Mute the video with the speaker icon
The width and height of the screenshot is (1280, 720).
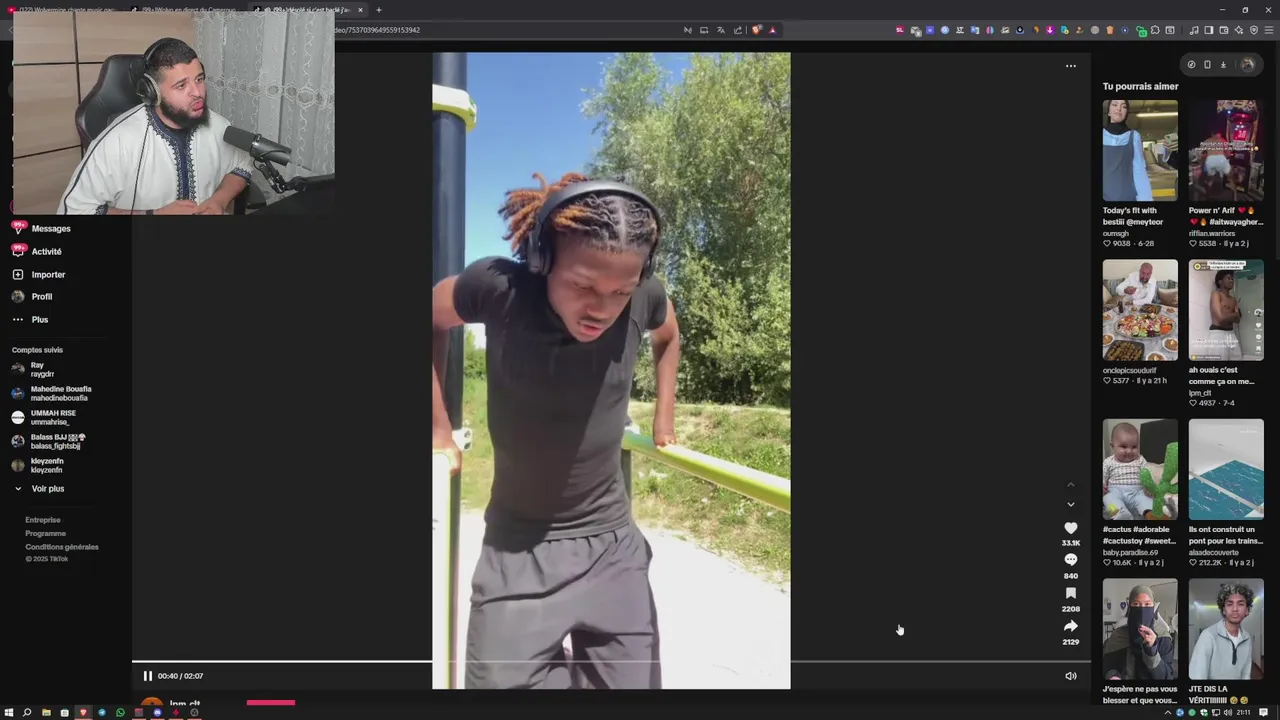(x=1070, y=676)
